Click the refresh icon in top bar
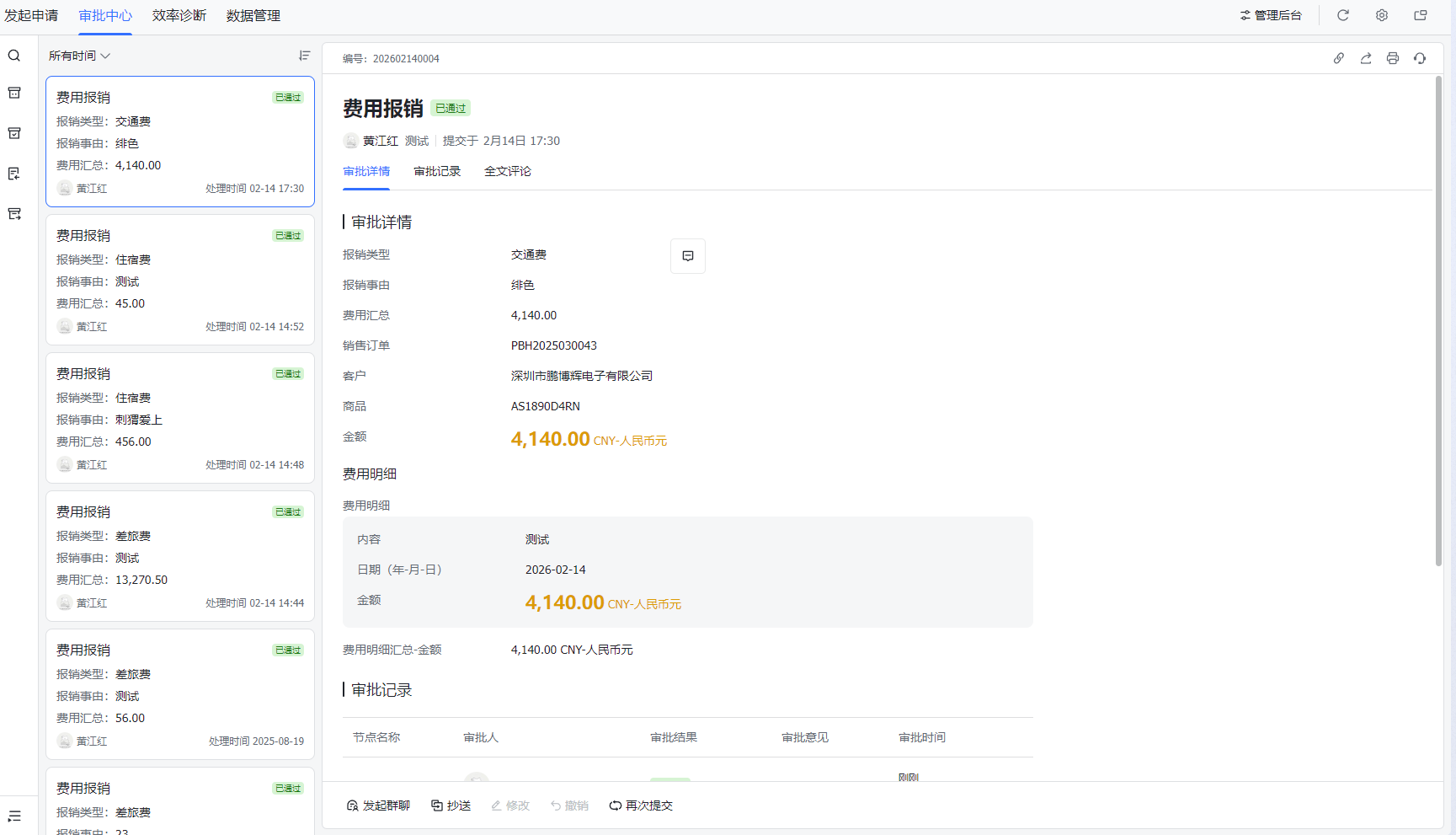This screenshot has height=835, width=1456. (1343, 15)
